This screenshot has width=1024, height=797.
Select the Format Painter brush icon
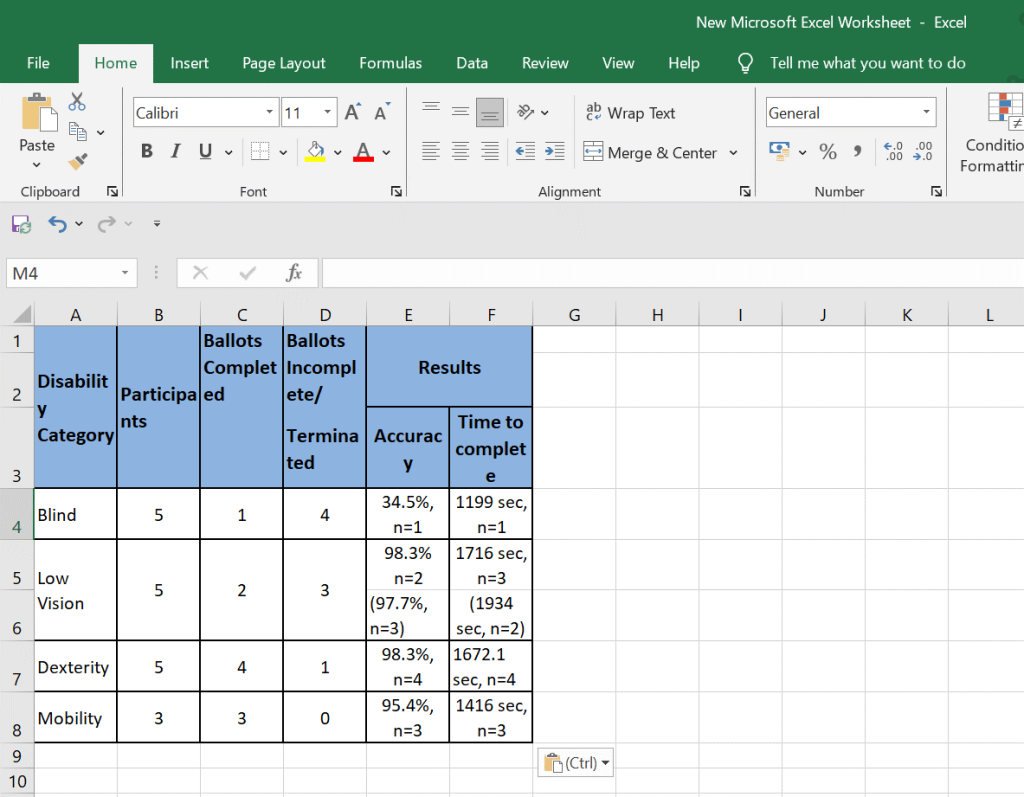coord(78,160)
